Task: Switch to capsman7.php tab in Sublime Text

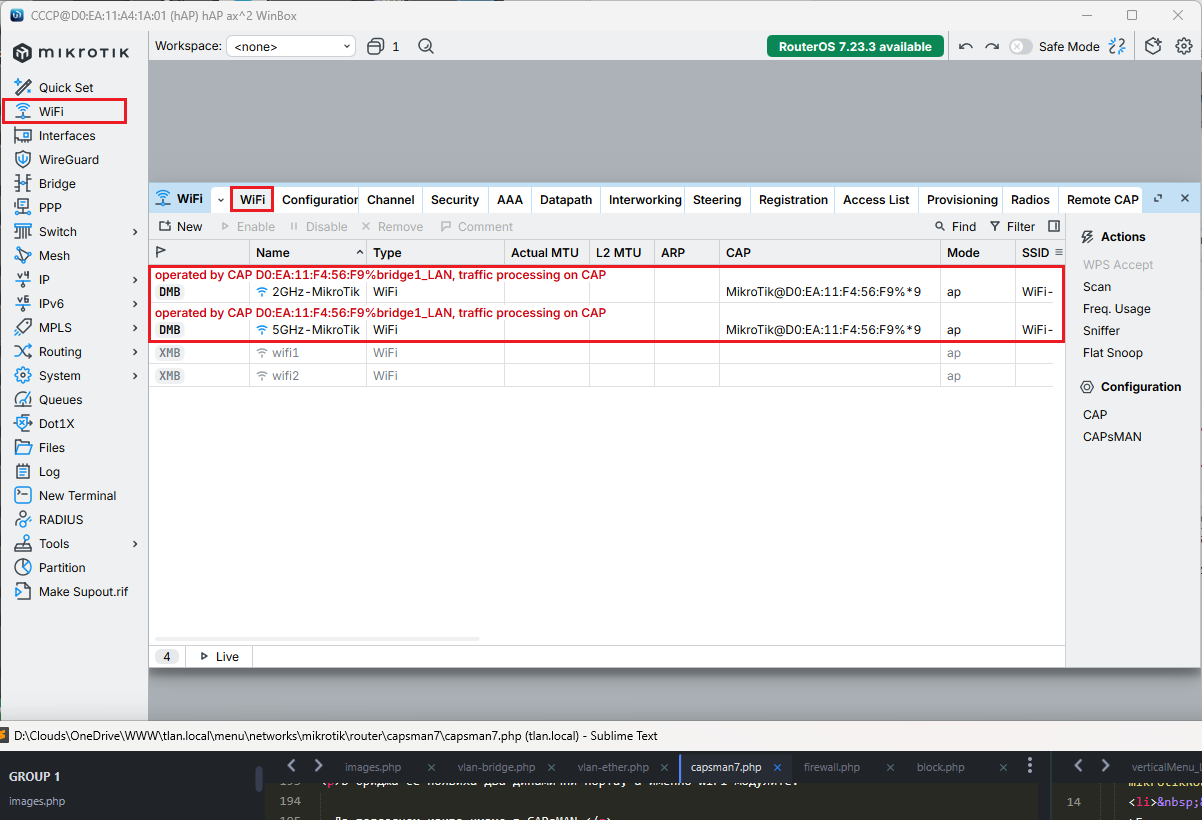Action: 726,767
